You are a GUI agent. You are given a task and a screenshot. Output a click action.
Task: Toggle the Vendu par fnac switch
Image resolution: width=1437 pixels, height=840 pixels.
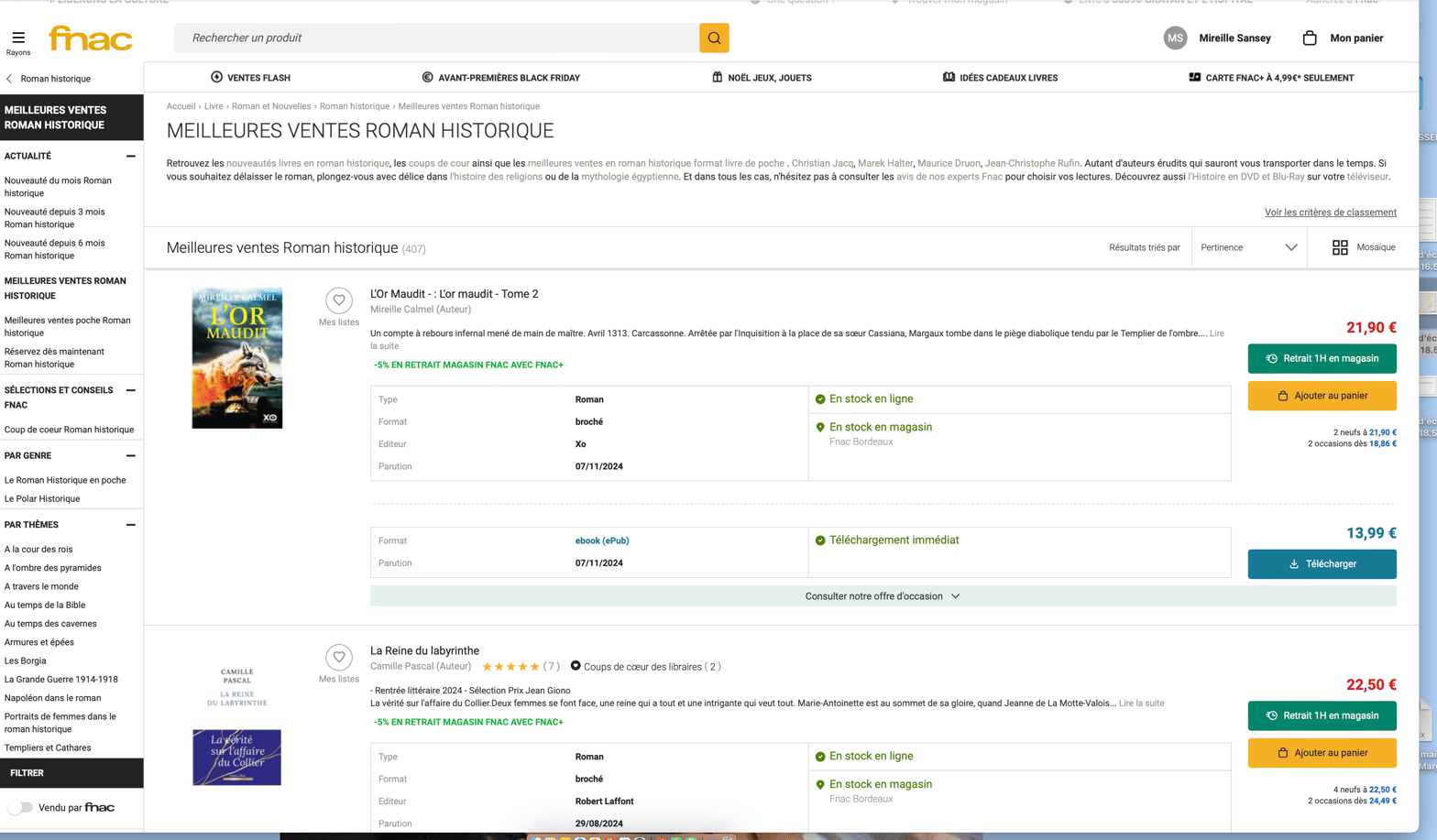20,807
